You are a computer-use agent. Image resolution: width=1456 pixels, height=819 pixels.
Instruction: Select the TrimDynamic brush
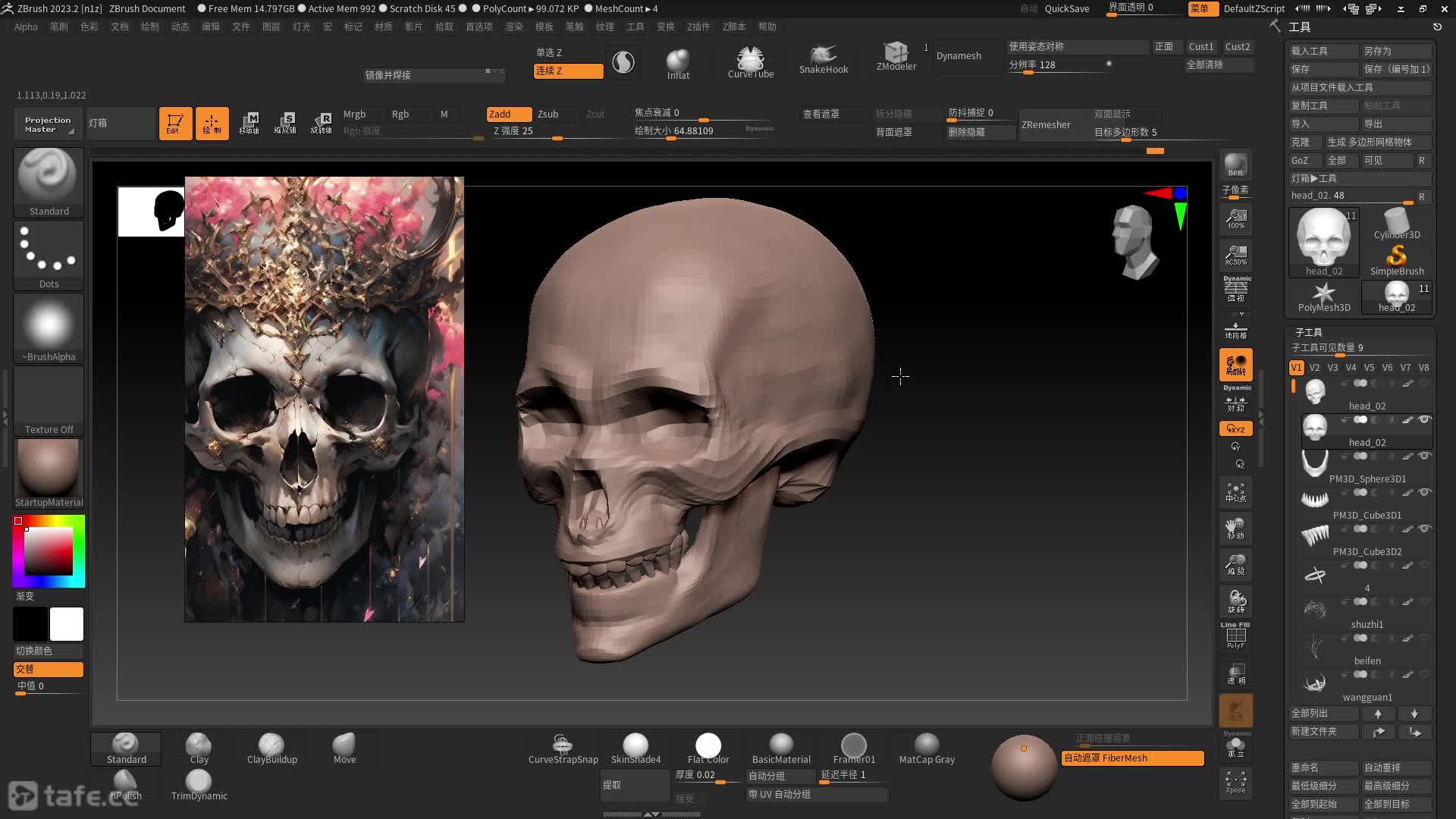click(x=199, y=786)
